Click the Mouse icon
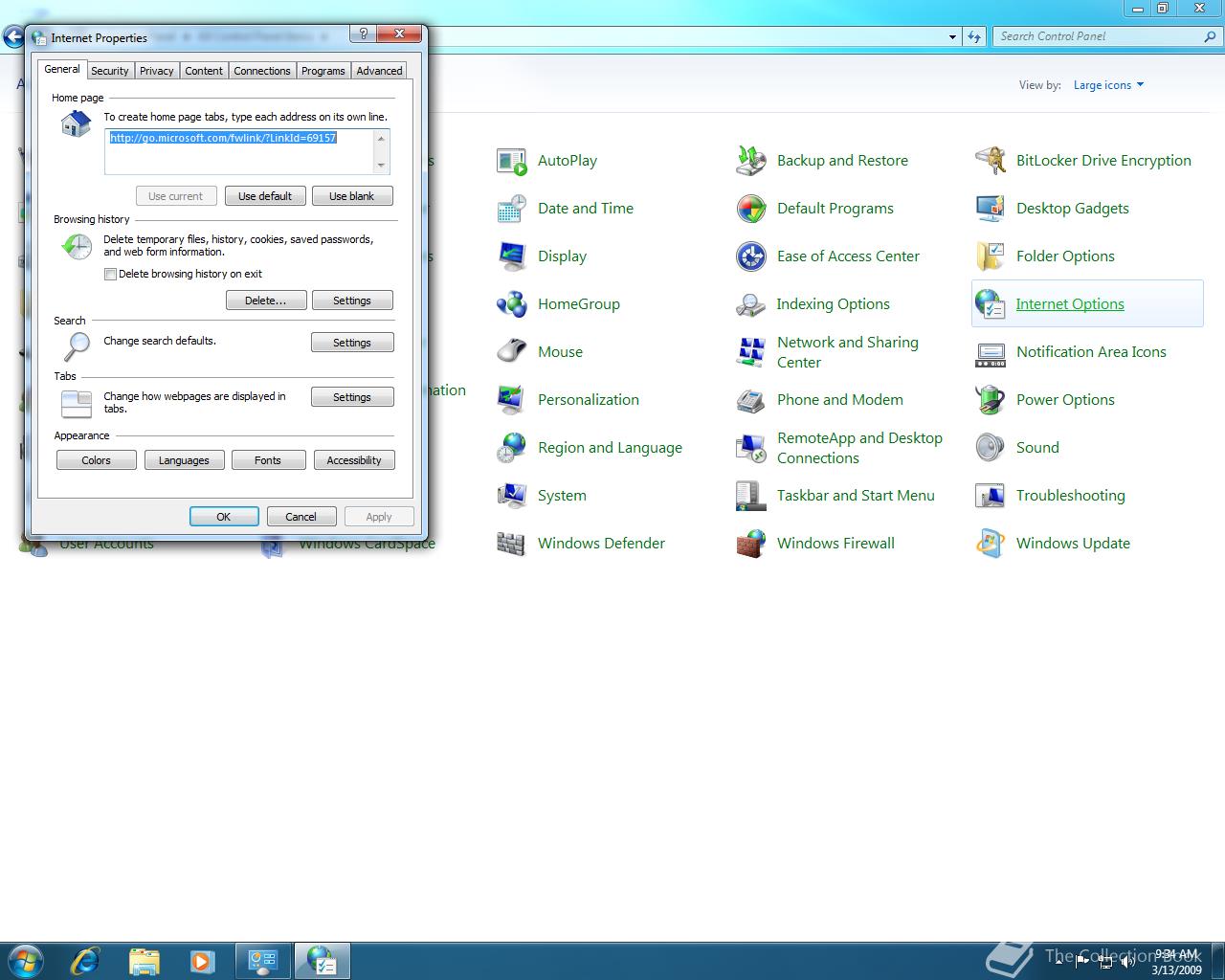Image resolution: width=1225 pixels, height=980 pixels. pos(512,352)
